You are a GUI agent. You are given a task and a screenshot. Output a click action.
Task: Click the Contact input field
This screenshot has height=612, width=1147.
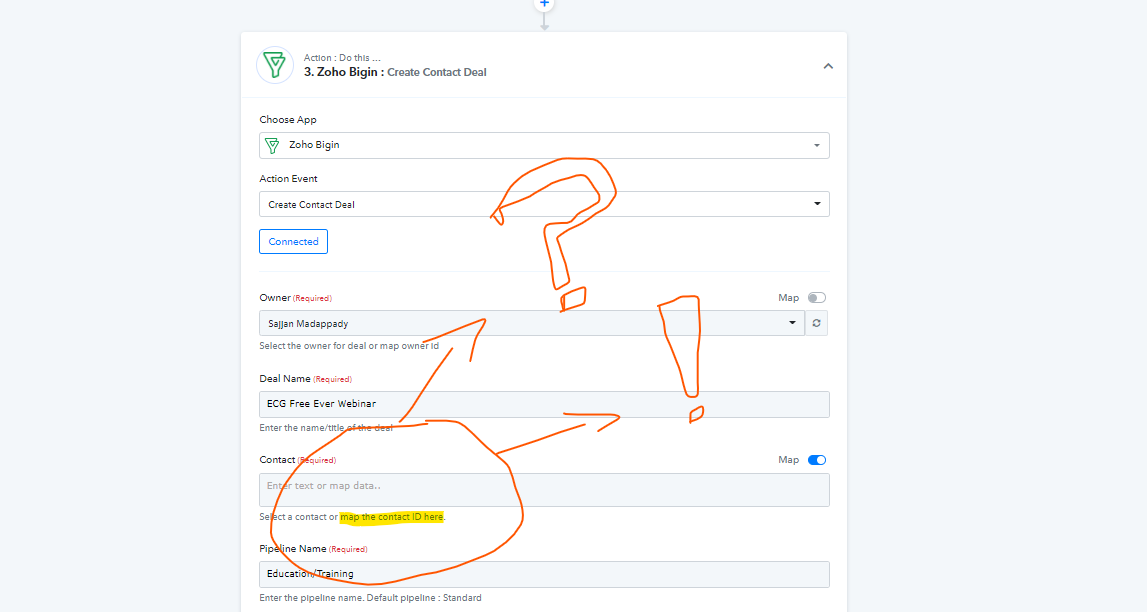(x=544, y=490)
